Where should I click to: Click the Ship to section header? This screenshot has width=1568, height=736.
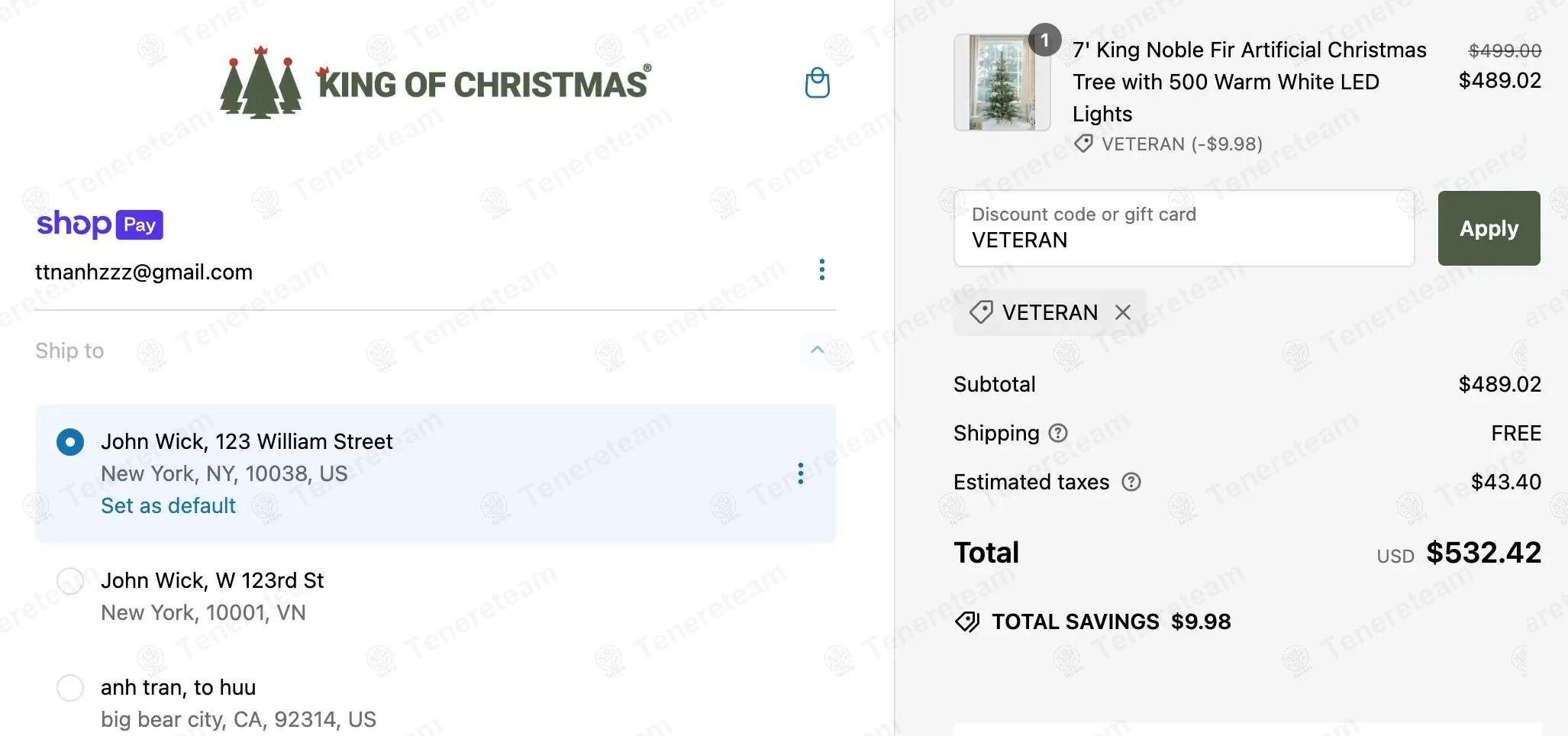(x=69, y=350)
